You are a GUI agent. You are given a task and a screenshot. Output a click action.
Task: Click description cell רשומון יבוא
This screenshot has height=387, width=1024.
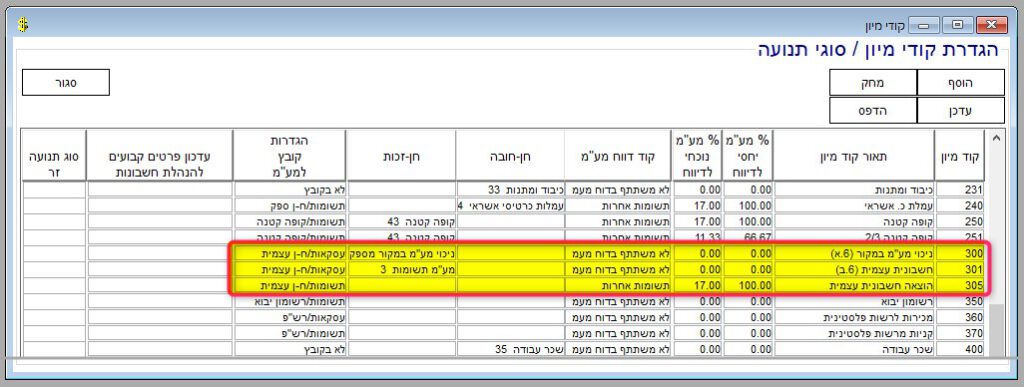(854, 301)
